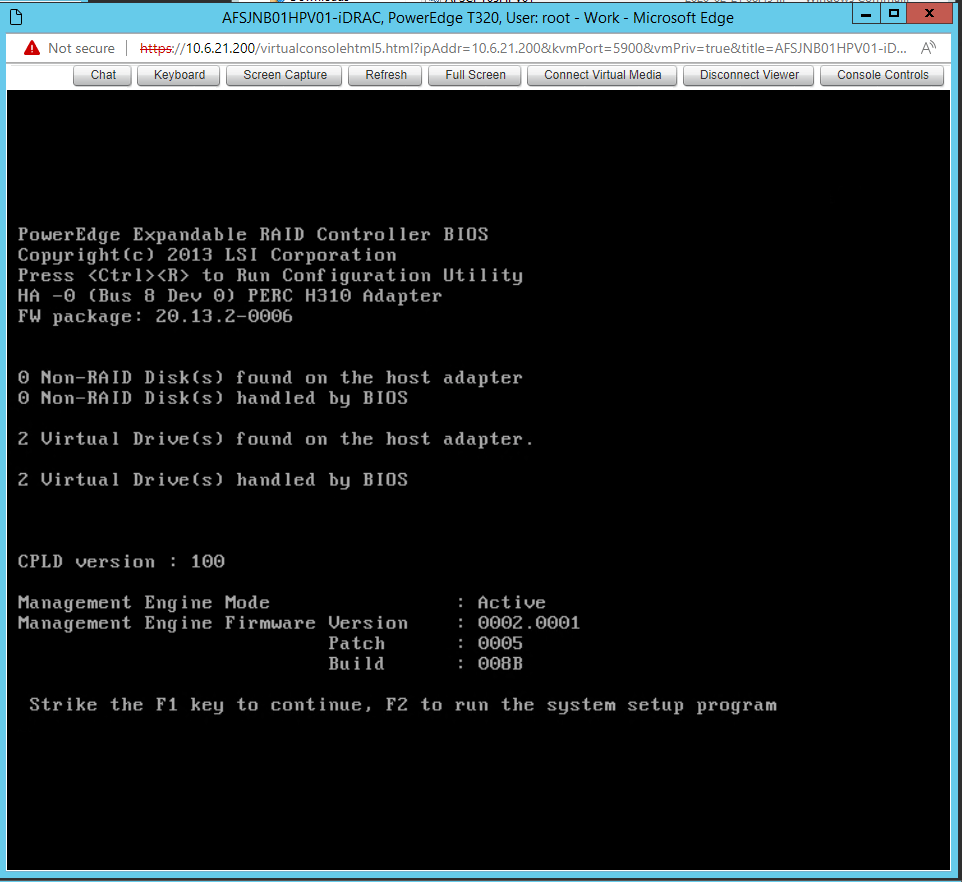Click '0 Non-RAID Disk(s) found on the host adapter' line
Image resolution: width=963 pixels, height=882 pixels.
(270, 378)
